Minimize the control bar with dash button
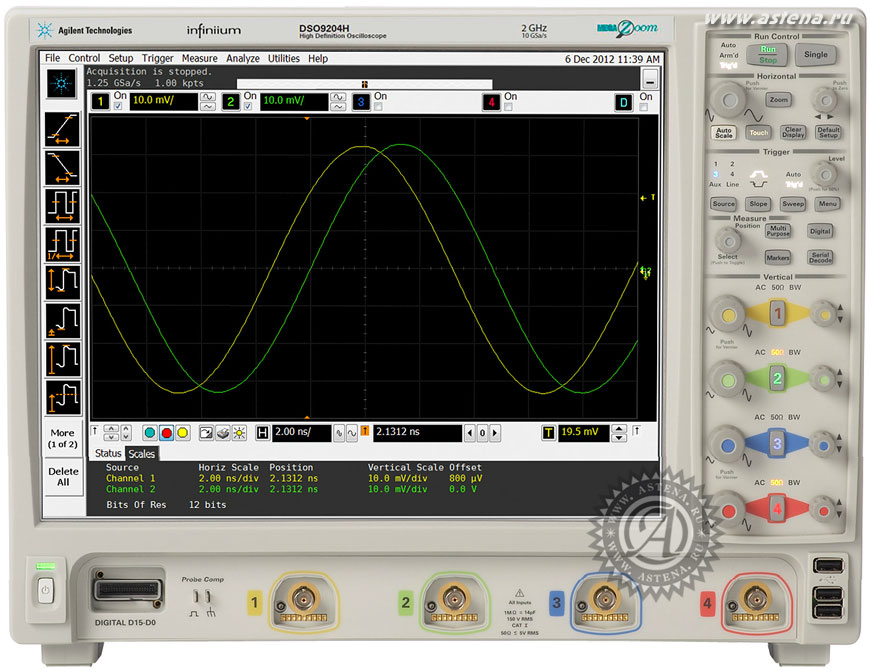 [650, 79]
